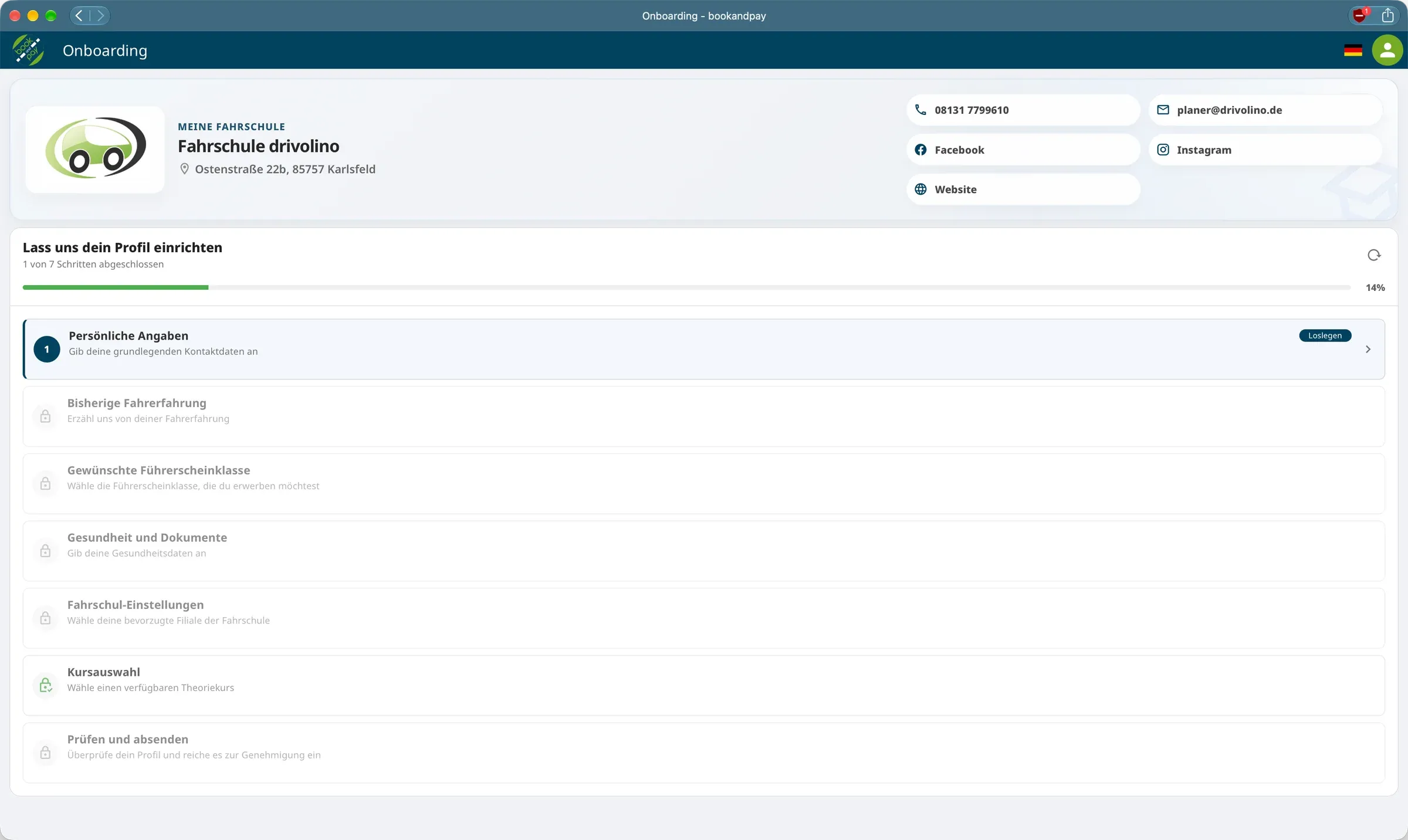Click lock icon of Fahrschul-Einstellungen

[x=45, y=618]
